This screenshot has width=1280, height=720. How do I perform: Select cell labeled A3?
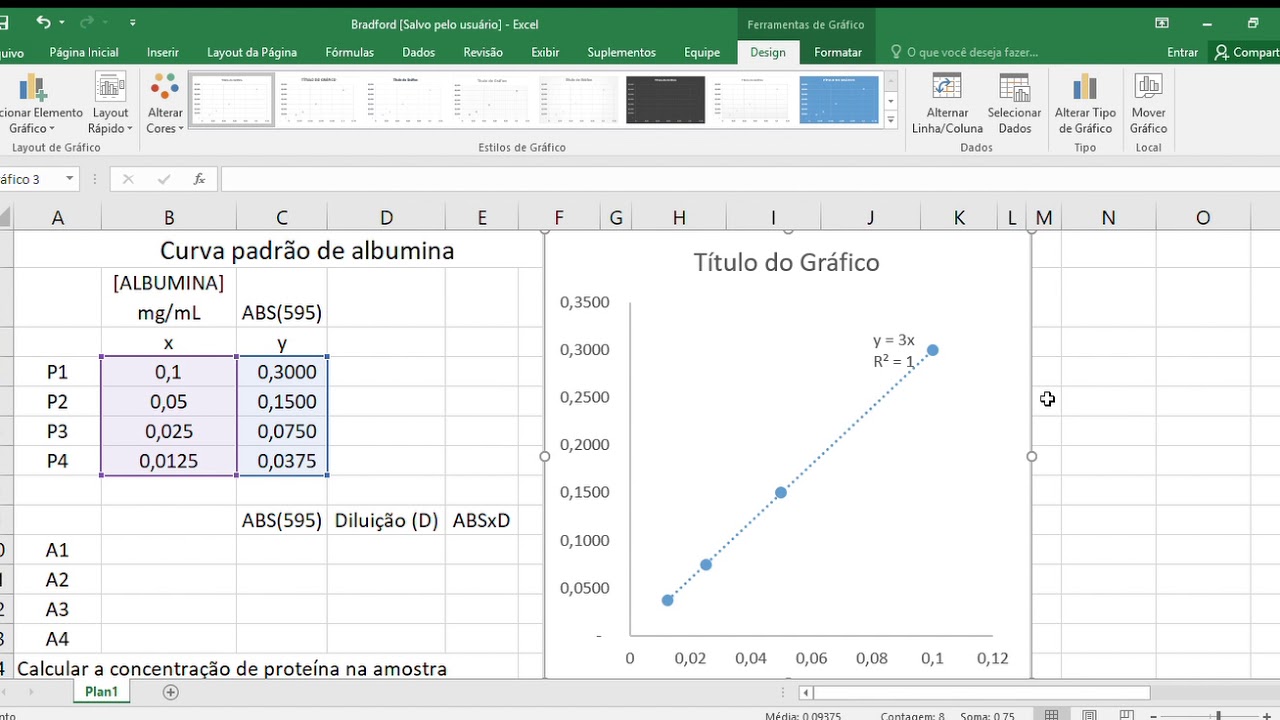click(57, 609)
